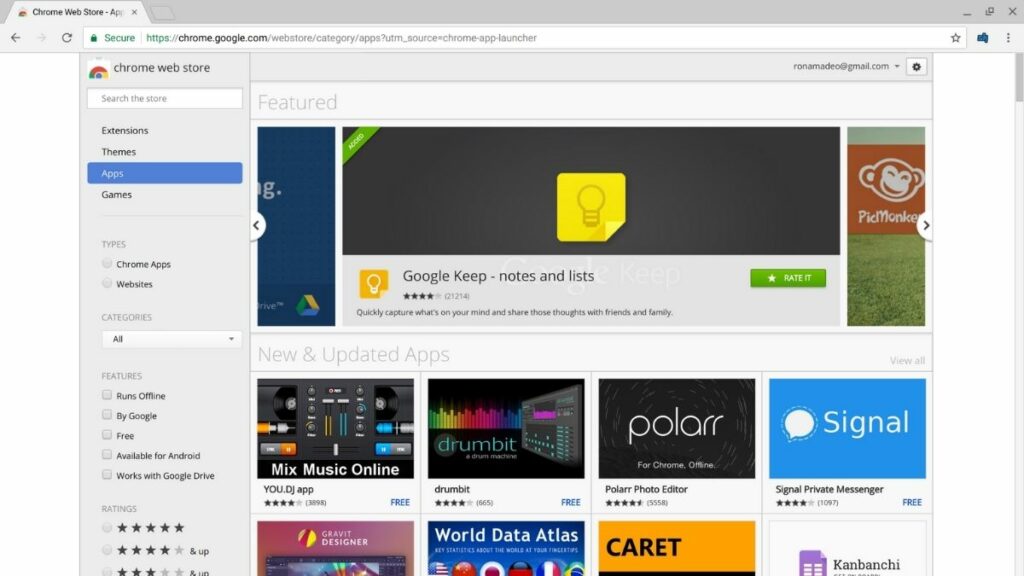Click RATE IT for Google Keep
The image size is (1024, 576).
[x=788, y=278]
